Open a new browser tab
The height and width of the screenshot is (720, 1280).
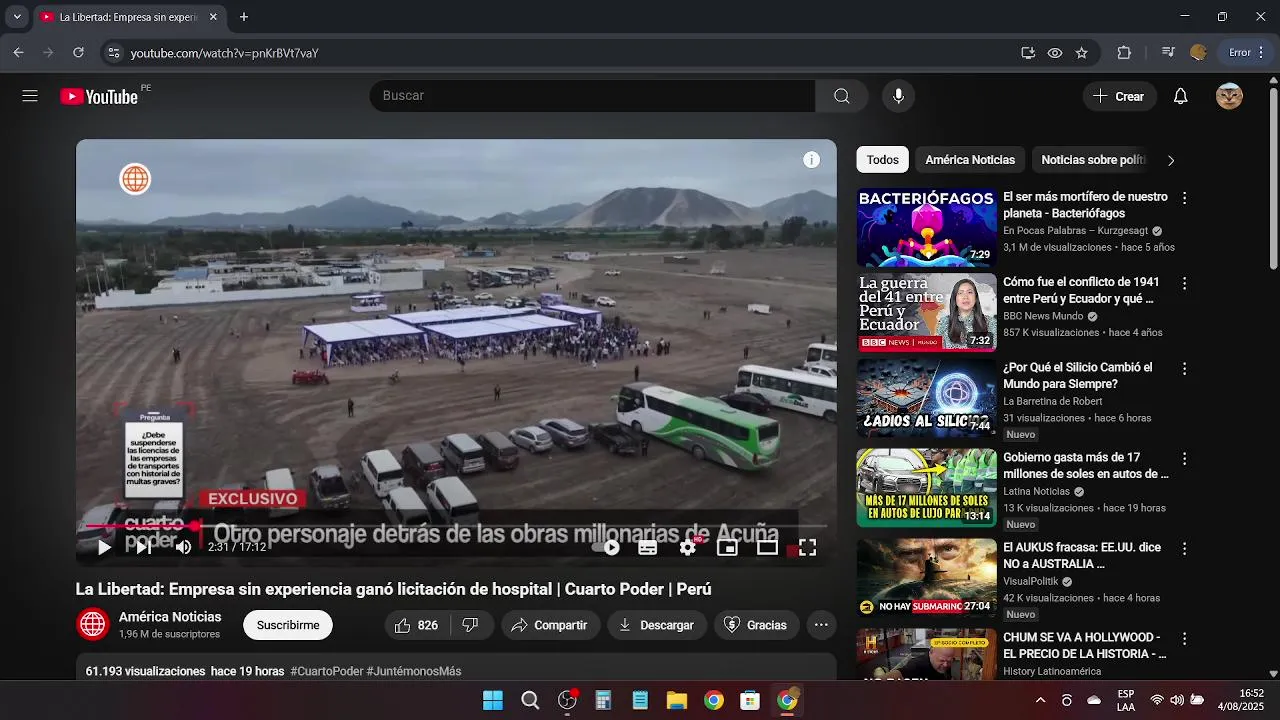coord(244,17)
